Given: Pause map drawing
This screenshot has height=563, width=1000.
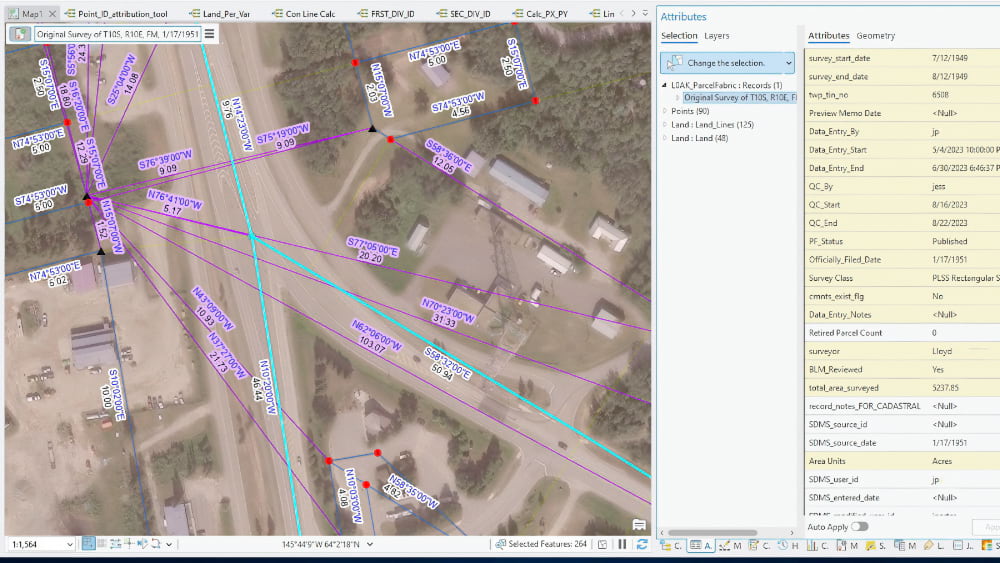Looking at the screenshot, I should 622,544.
